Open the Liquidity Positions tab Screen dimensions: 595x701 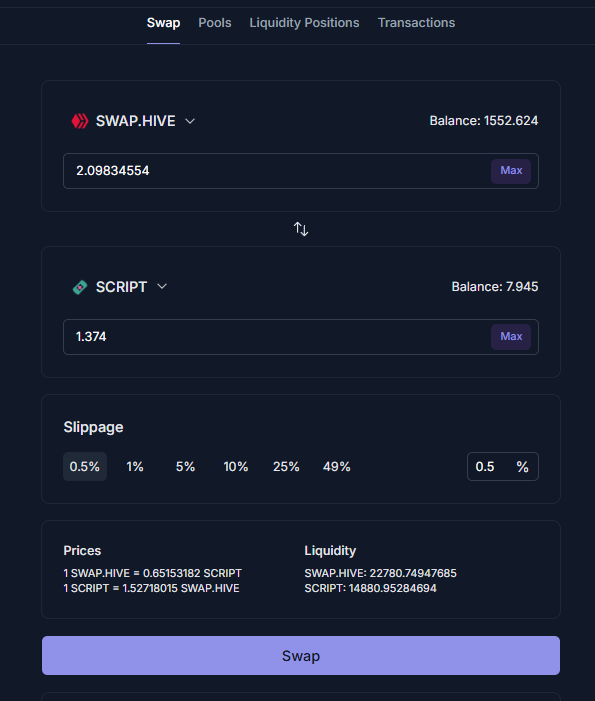tap(304, 23)
